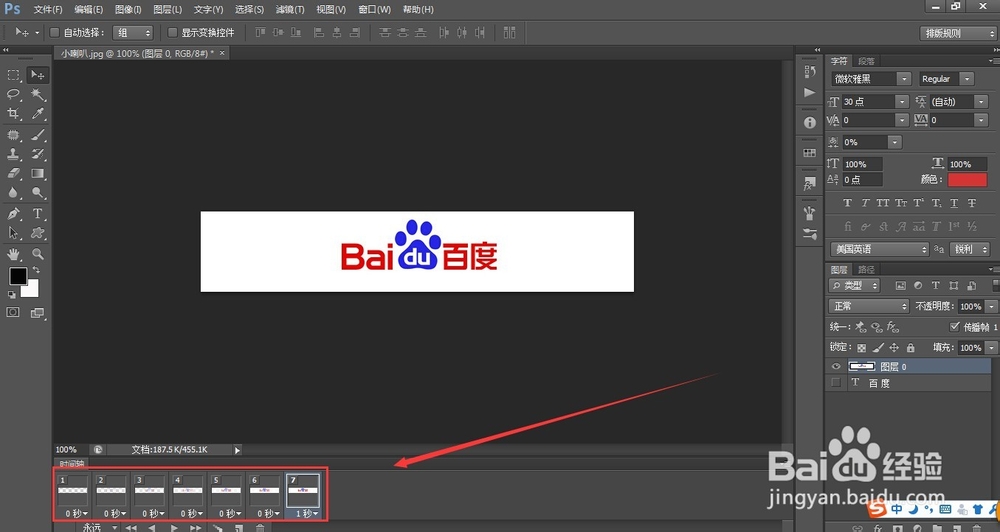1000x532 pixels.
Task: Toggle faux italic text style
Action: pyautogui.click(x=865, y=203)
